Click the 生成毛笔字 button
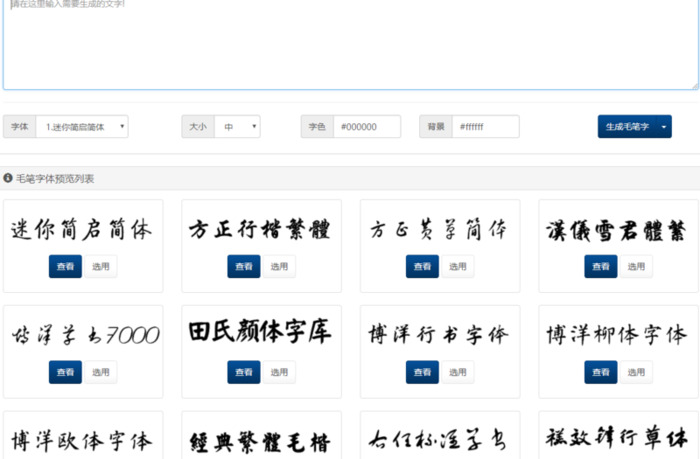This screenshot has height=459, width=700. click(627, 127)
